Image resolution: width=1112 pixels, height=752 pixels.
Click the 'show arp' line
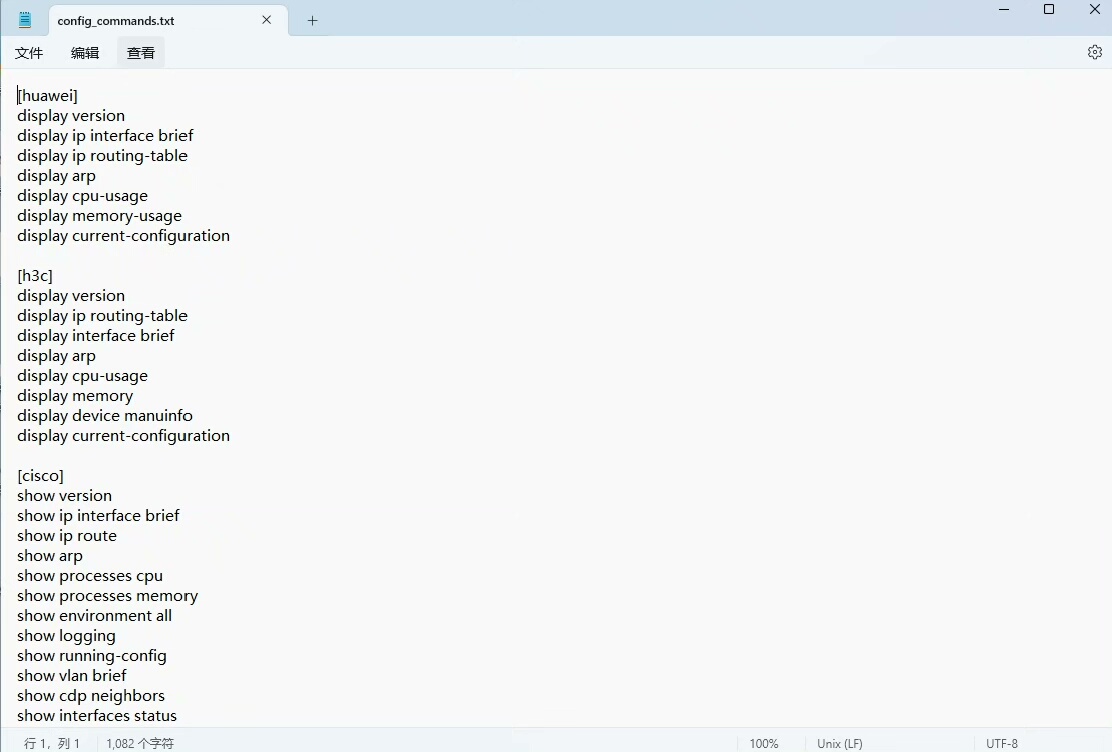pyautogui.click(x=50, y=556)
